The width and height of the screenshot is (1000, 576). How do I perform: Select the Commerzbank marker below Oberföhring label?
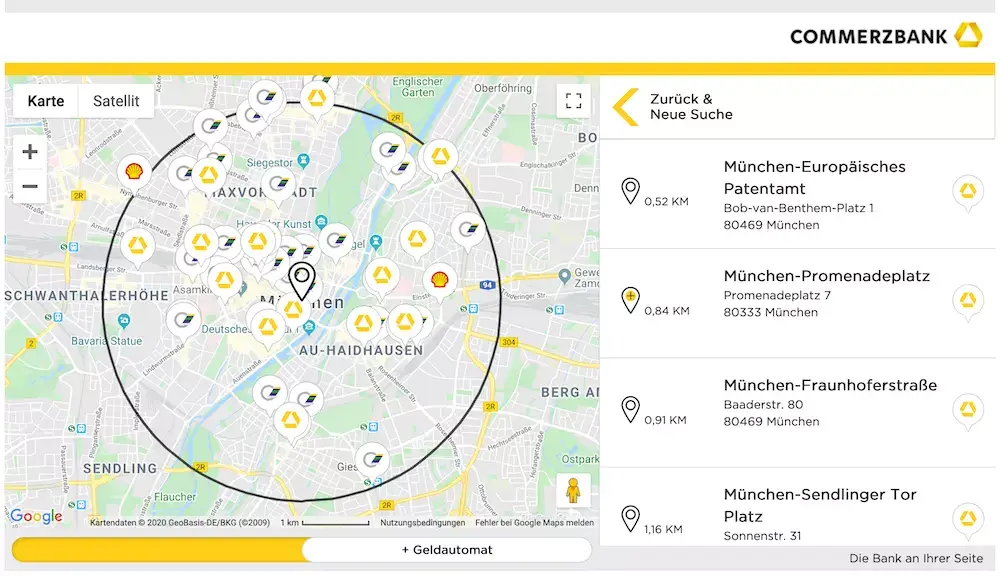pyautogui.click(x=440, y=157)
